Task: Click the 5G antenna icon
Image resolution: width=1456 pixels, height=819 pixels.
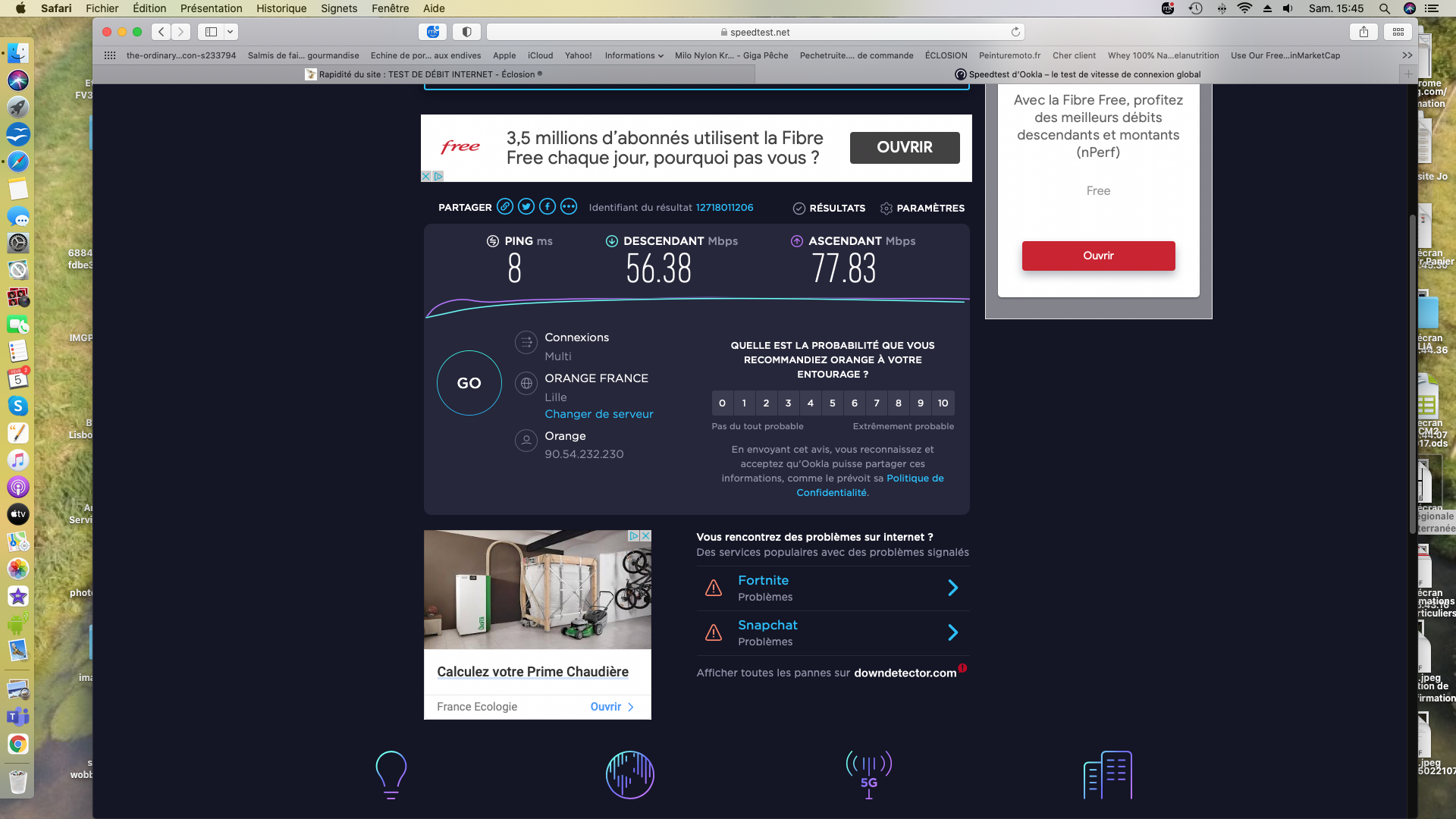Action: [869, 774]
